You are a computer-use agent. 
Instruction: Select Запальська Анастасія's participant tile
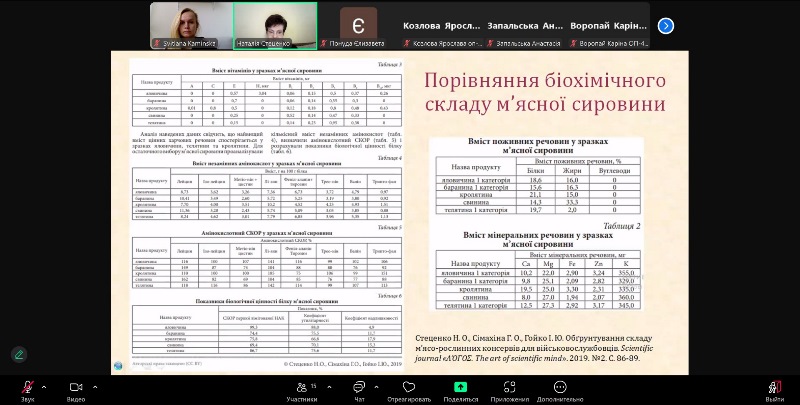[x=525, y=26]
